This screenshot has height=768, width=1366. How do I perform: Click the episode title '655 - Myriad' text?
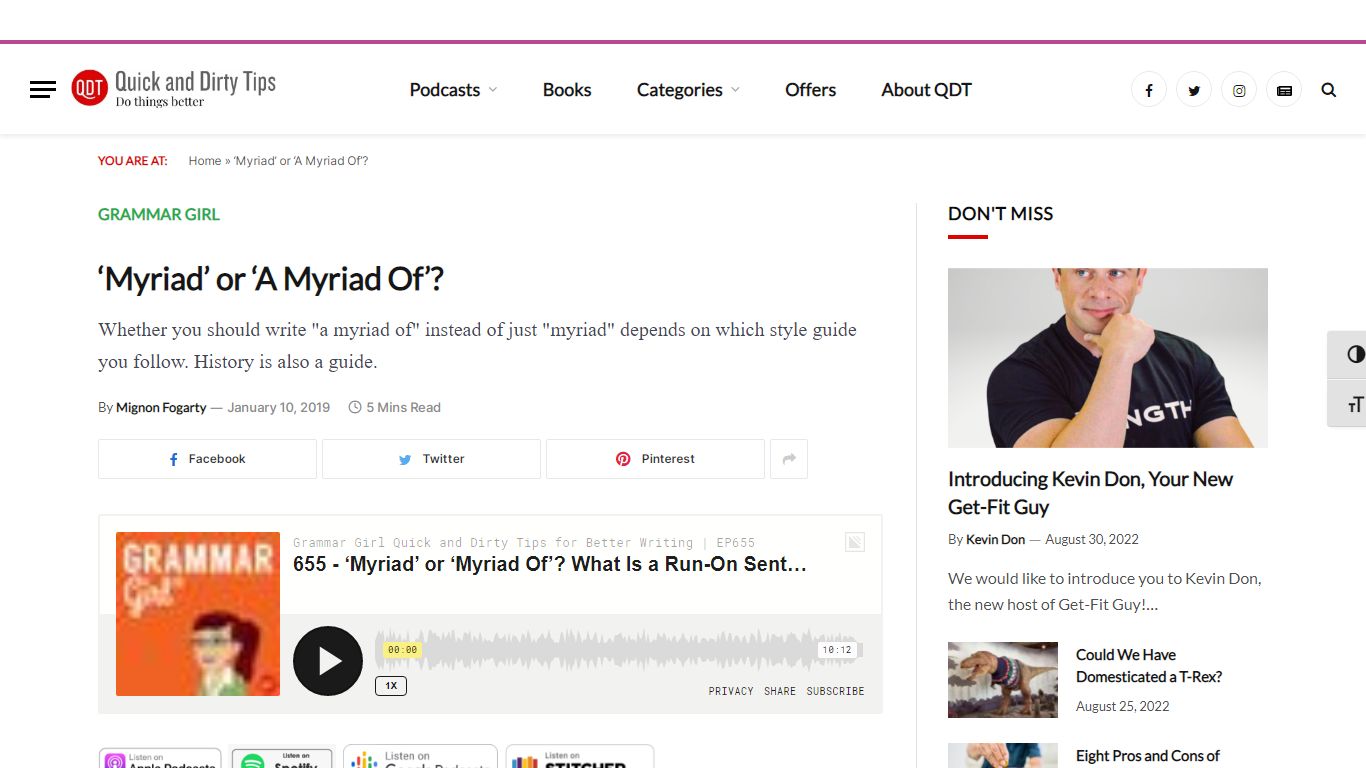[550, 564]
